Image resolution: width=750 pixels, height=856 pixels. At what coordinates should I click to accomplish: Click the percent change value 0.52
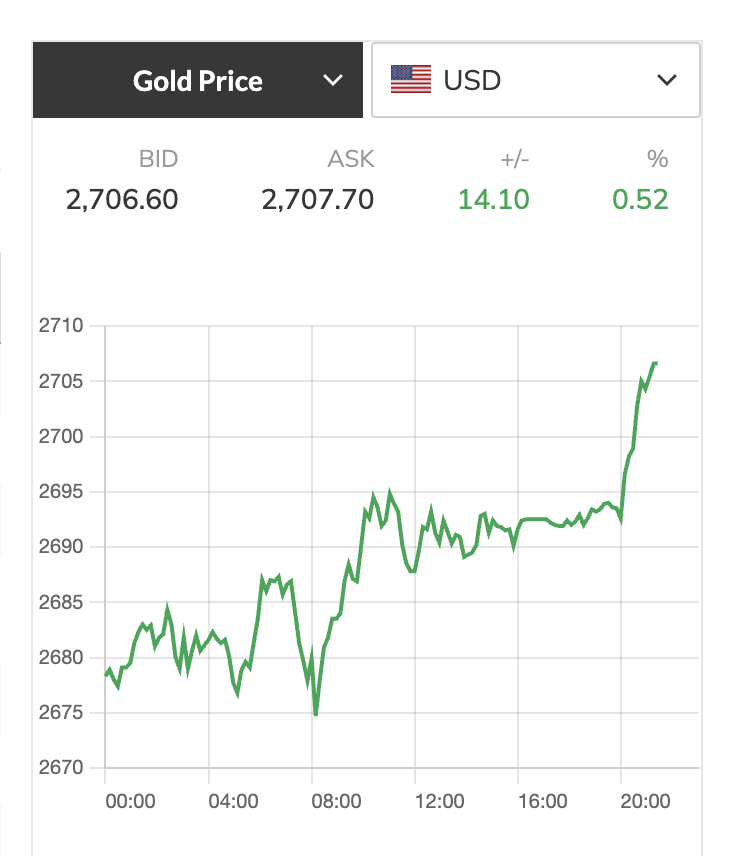click(640, 199)
